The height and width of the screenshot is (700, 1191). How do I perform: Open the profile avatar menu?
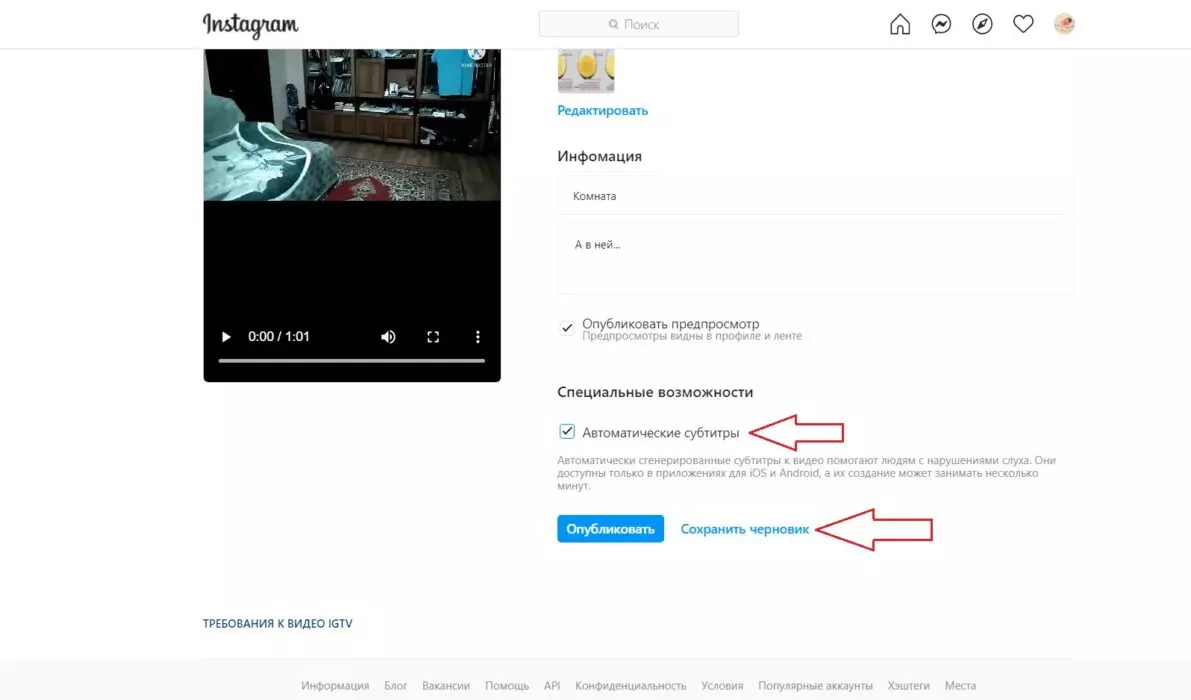pyautogui.click(x=1064, y=24)
